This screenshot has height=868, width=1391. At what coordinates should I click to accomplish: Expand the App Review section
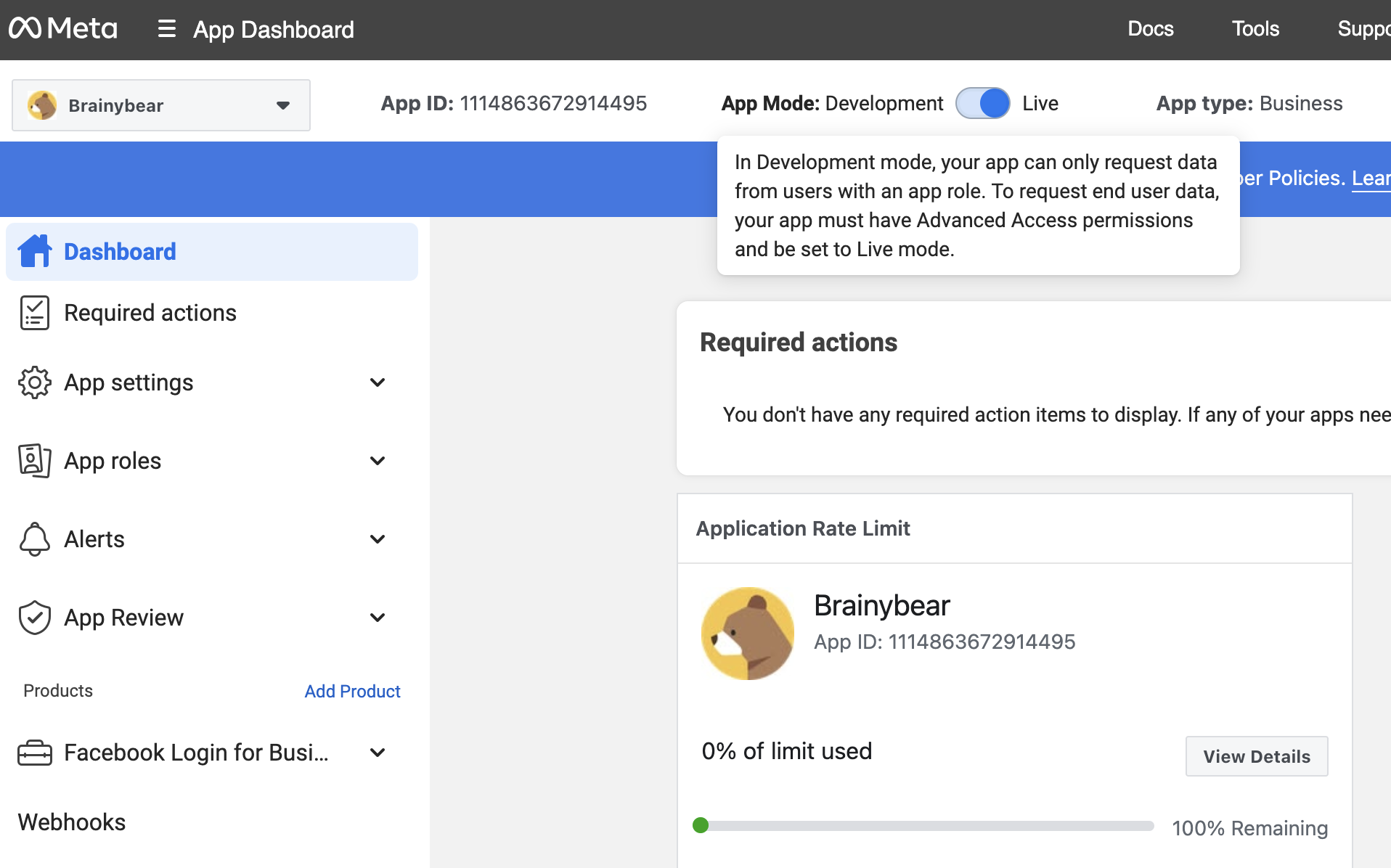click(x=378, y=618)
